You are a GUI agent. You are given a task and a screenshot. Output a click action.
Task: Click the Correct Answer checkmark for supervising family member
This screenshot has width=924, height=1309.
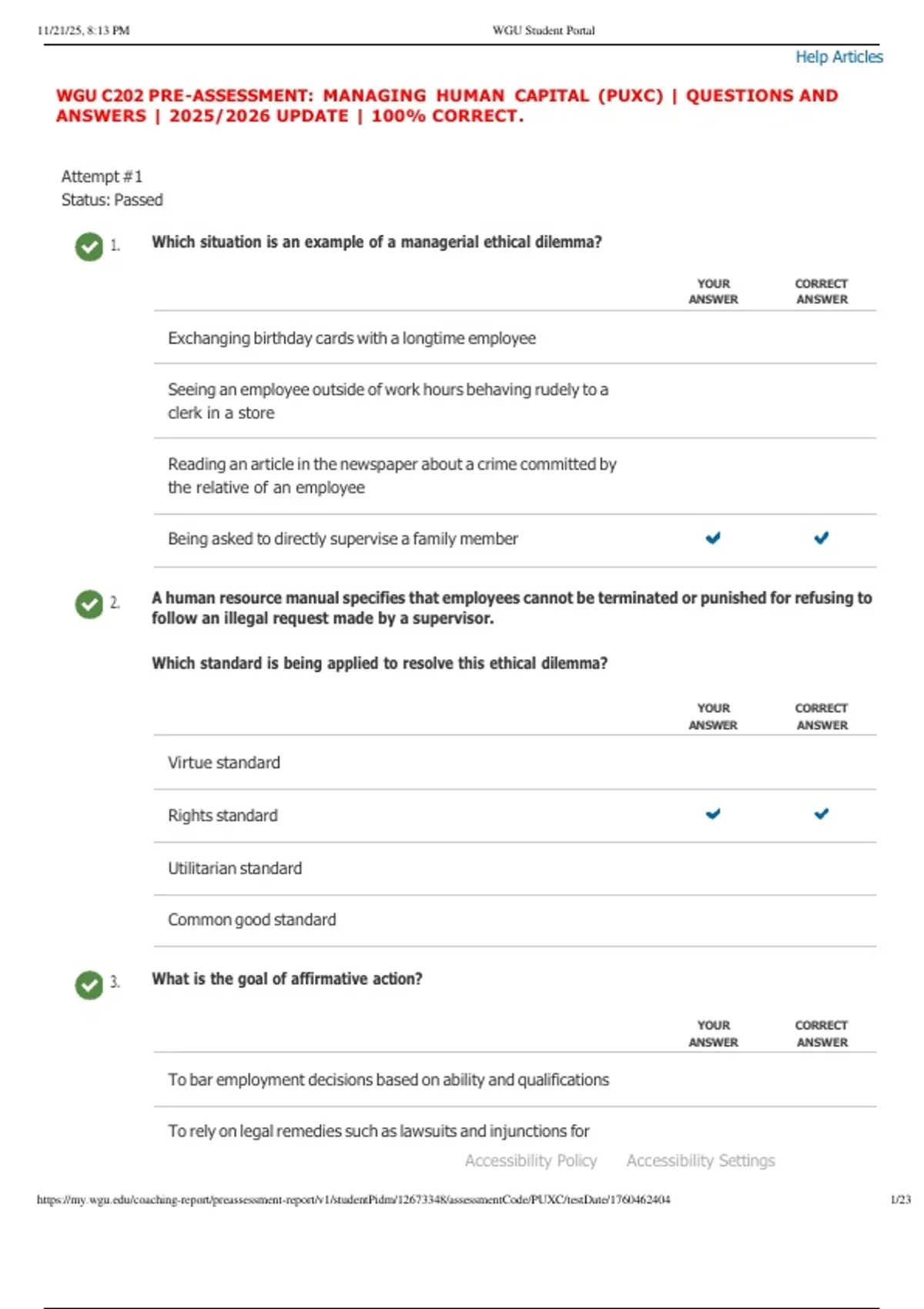(x=822, y=538)
